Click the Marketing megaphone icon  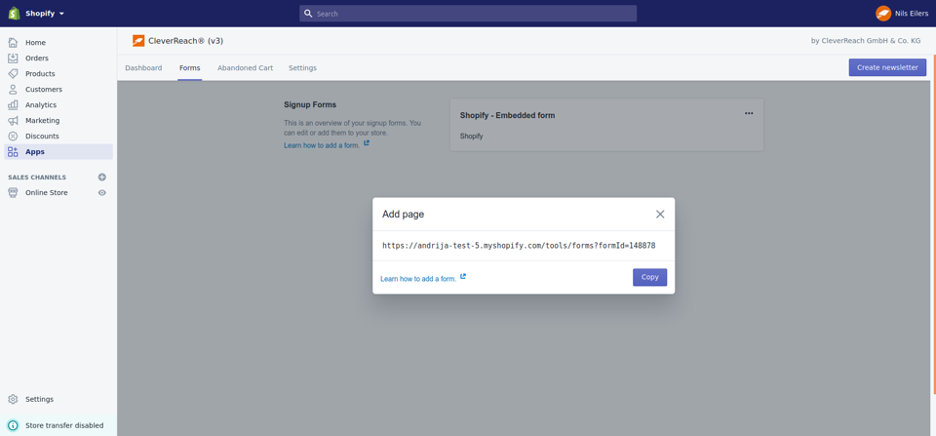coord(13,120)
